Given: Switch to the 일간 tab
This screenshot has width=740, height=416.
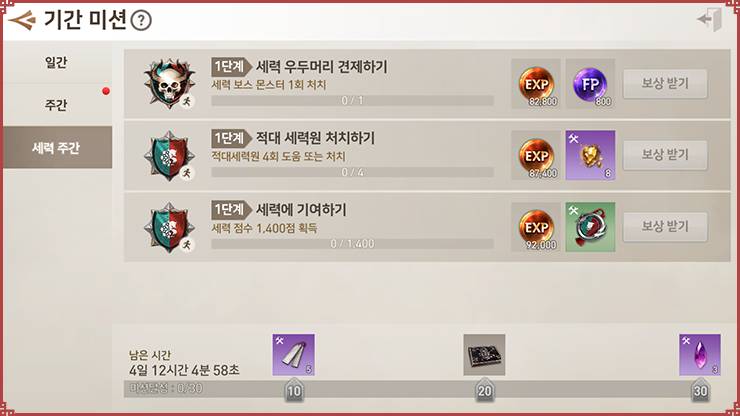Looking at the screenshot, I should [57, 62].
